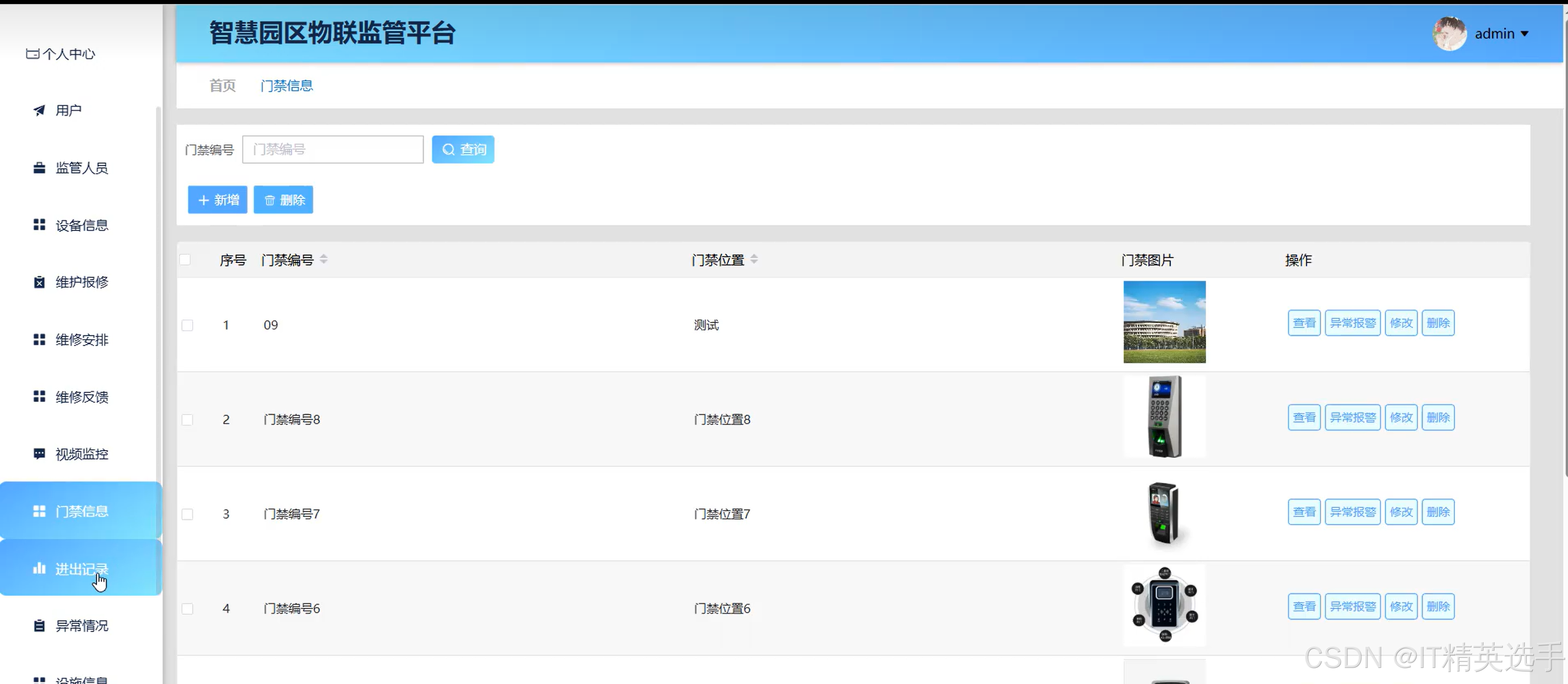Click the admin avatar picture
The height and width of the screenshot is (684, 1568).
coord(1449,34)
